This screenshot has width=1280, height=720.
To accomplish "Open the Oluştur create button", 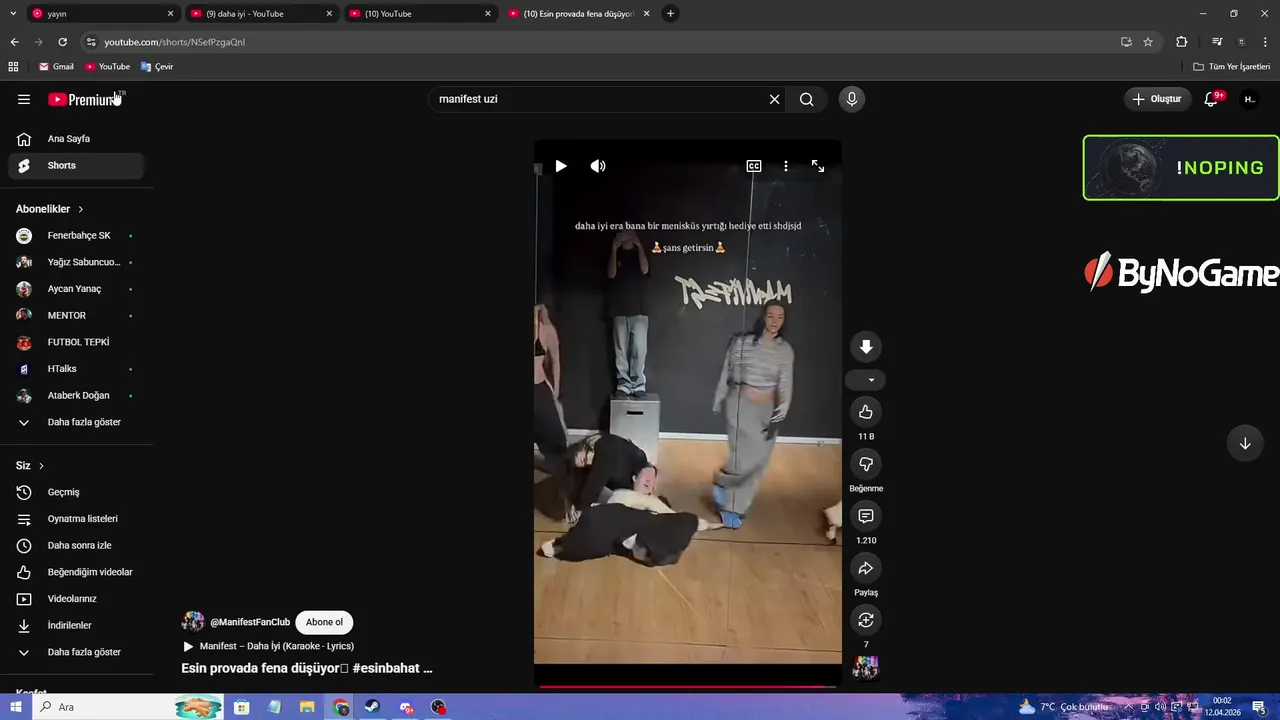I will [x=1157, y=99].
